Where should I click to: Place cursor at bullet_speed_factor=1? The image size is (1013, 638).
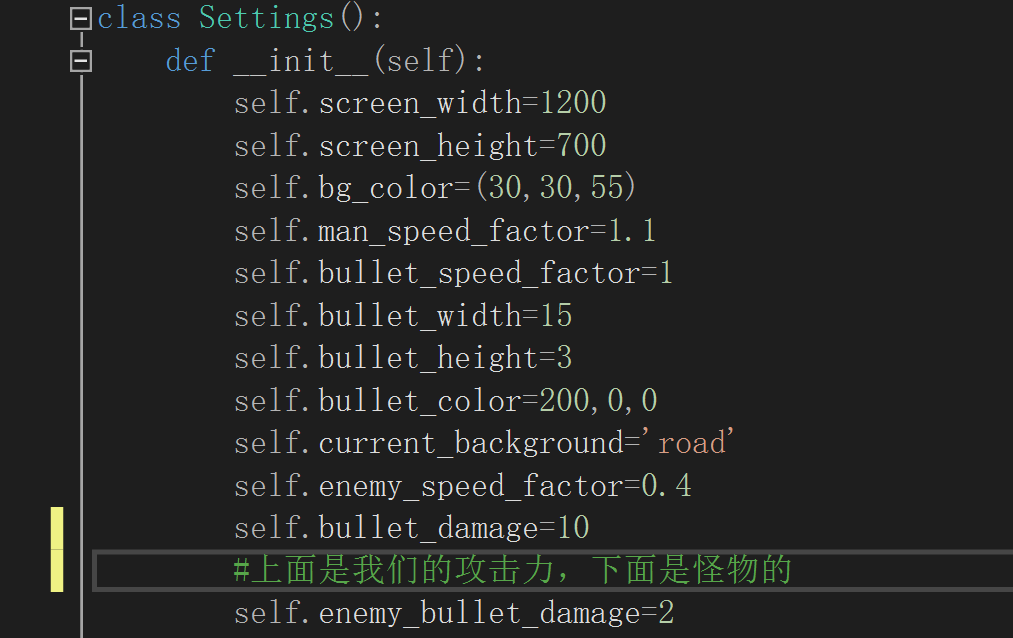click(x=453, y=273)
